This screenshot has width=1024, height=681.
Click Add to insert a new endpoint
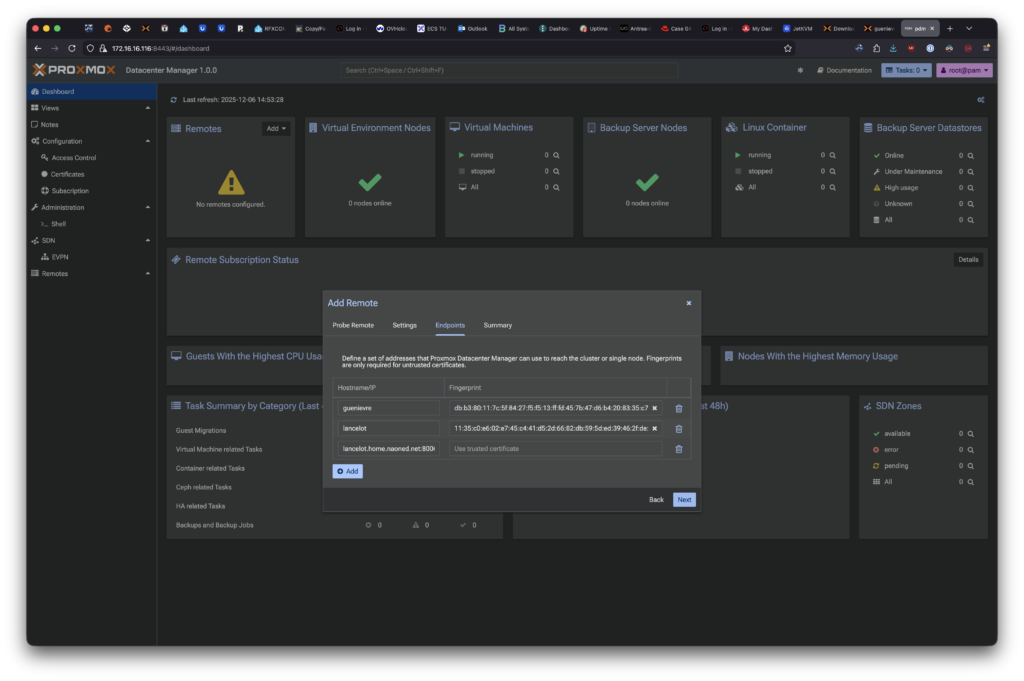347,470
